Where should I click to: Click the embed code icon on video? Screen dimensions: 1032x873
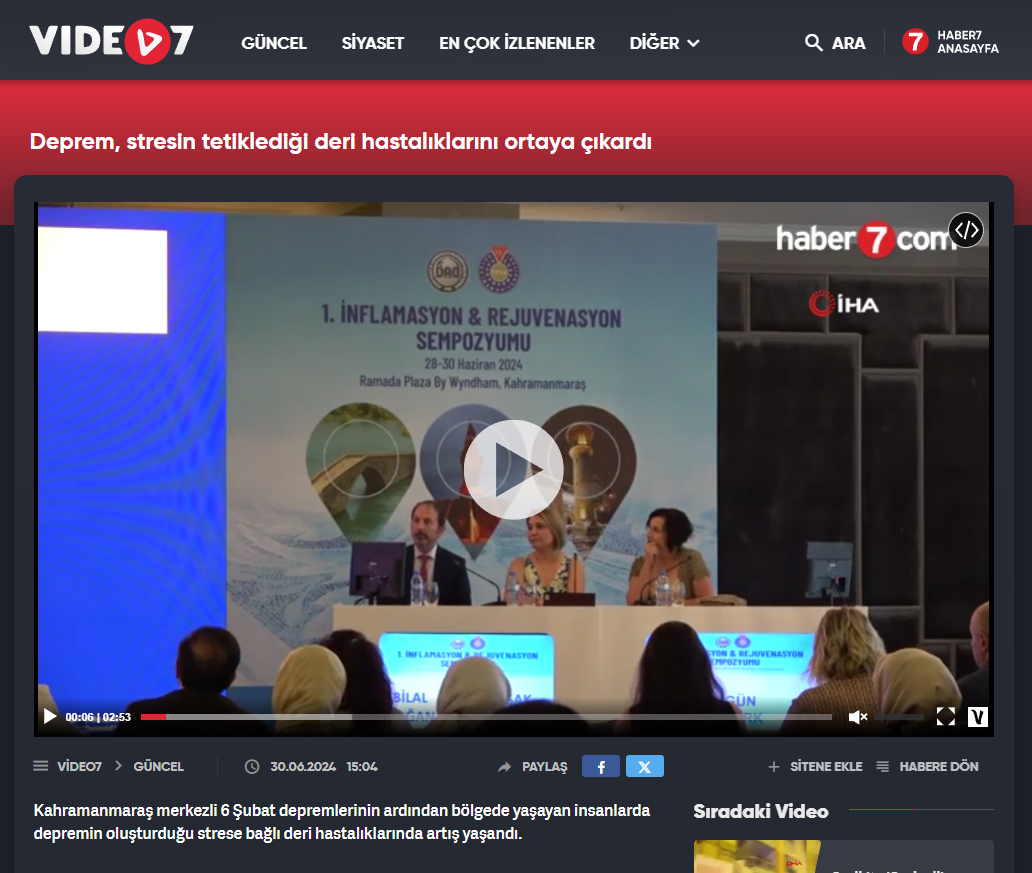click(965, 230)
